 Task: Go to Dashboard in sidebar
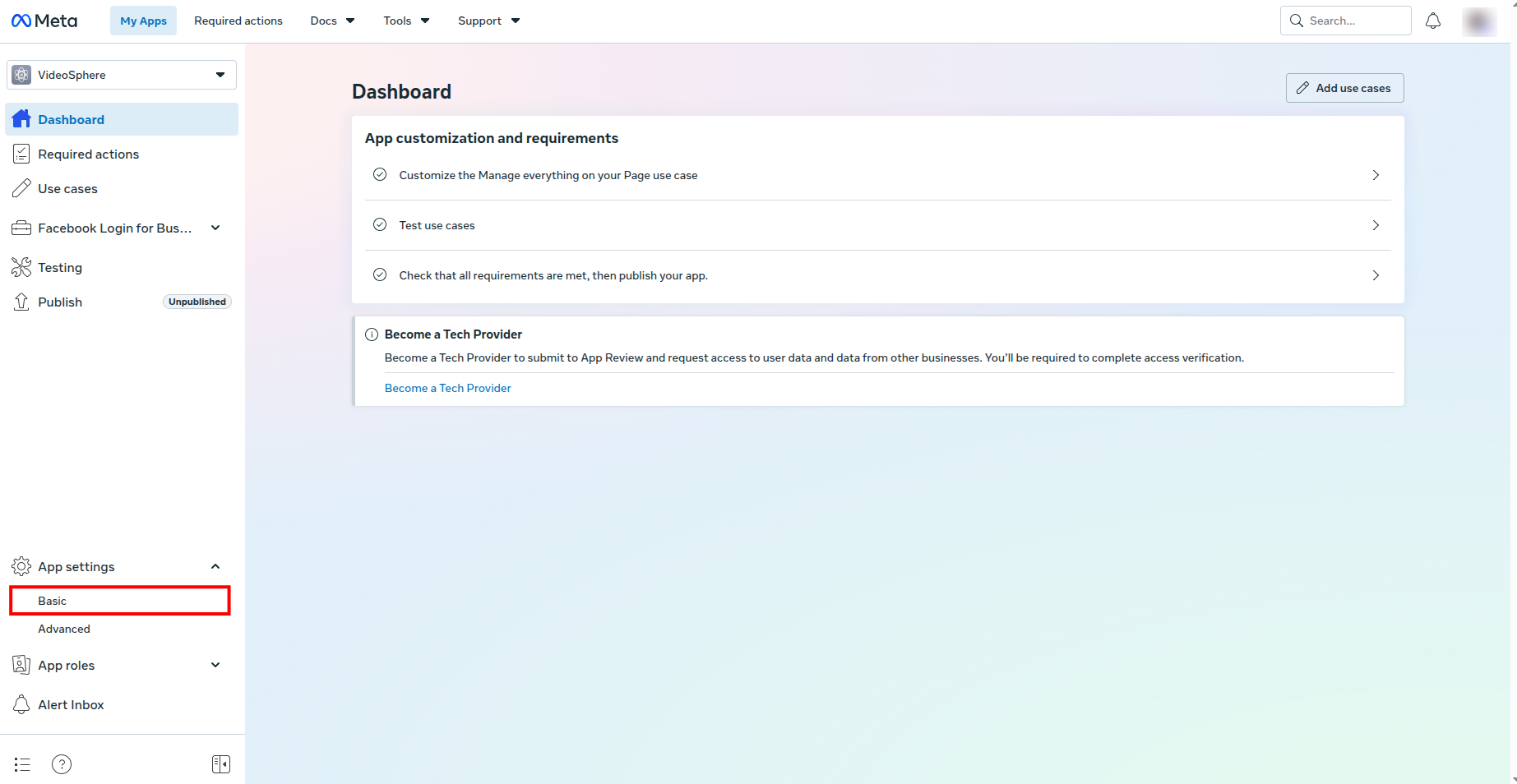click(122, 119)
